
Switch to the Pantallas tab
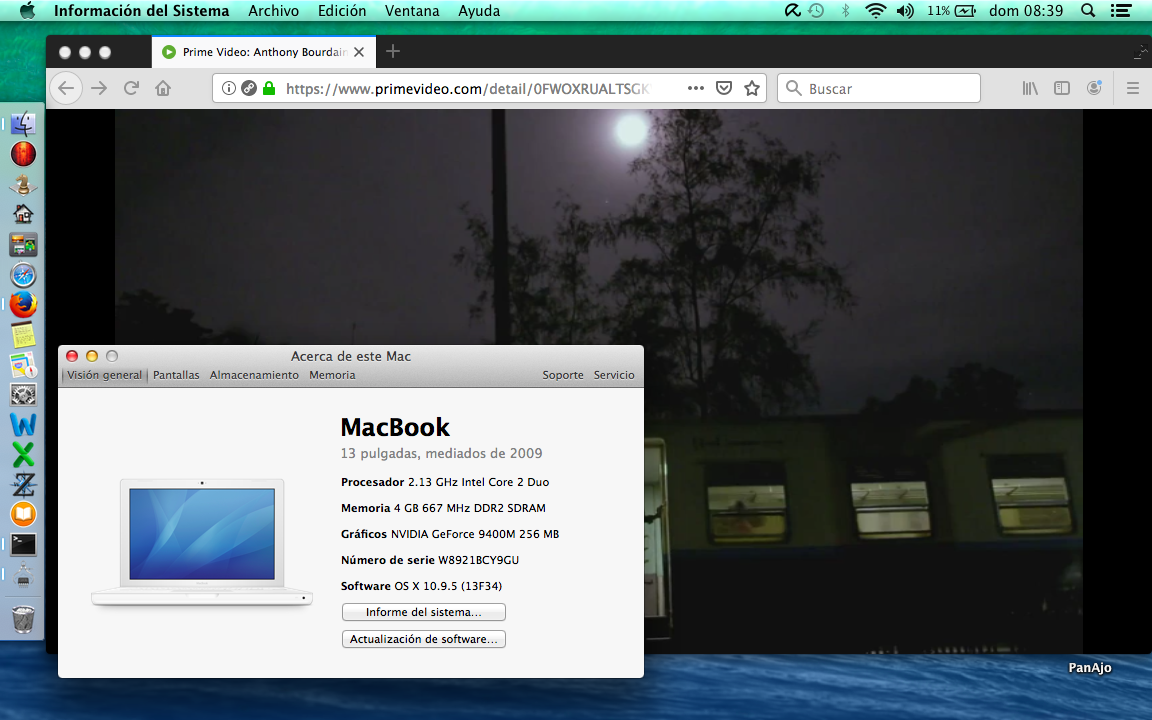[176, 375]
